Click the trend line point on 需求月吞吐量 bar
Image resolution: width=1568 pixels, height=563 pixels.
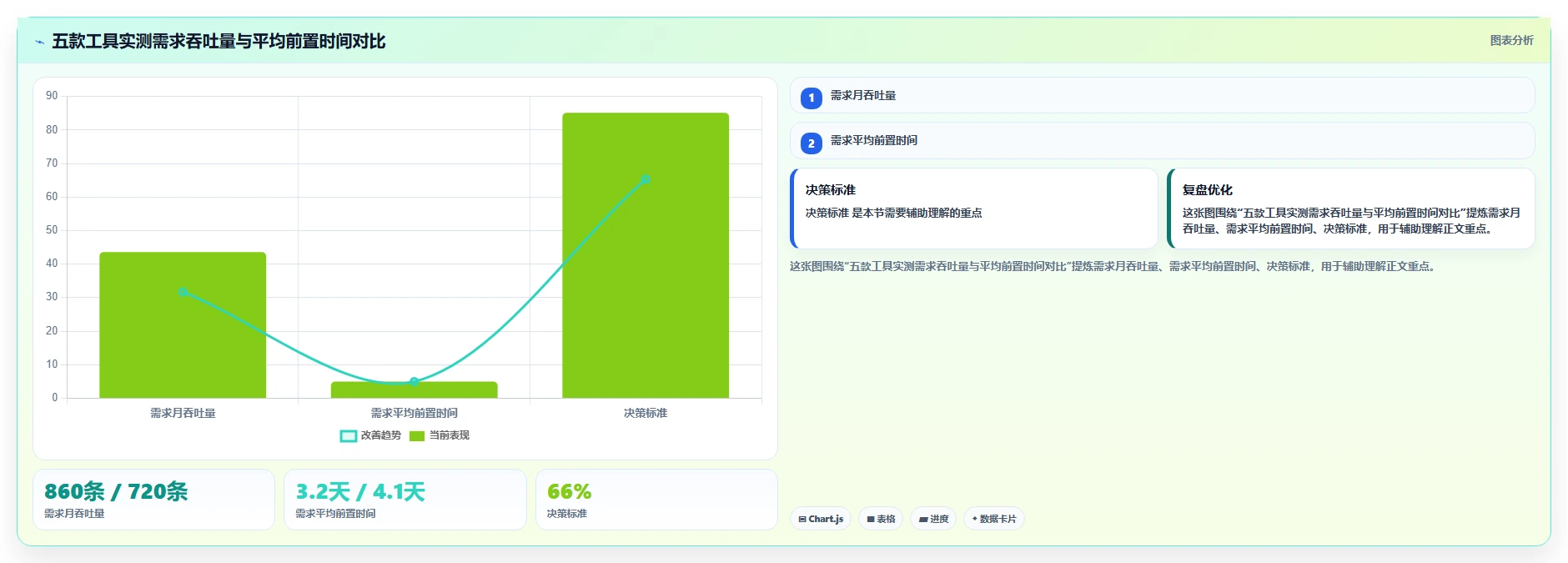(183, 292)
